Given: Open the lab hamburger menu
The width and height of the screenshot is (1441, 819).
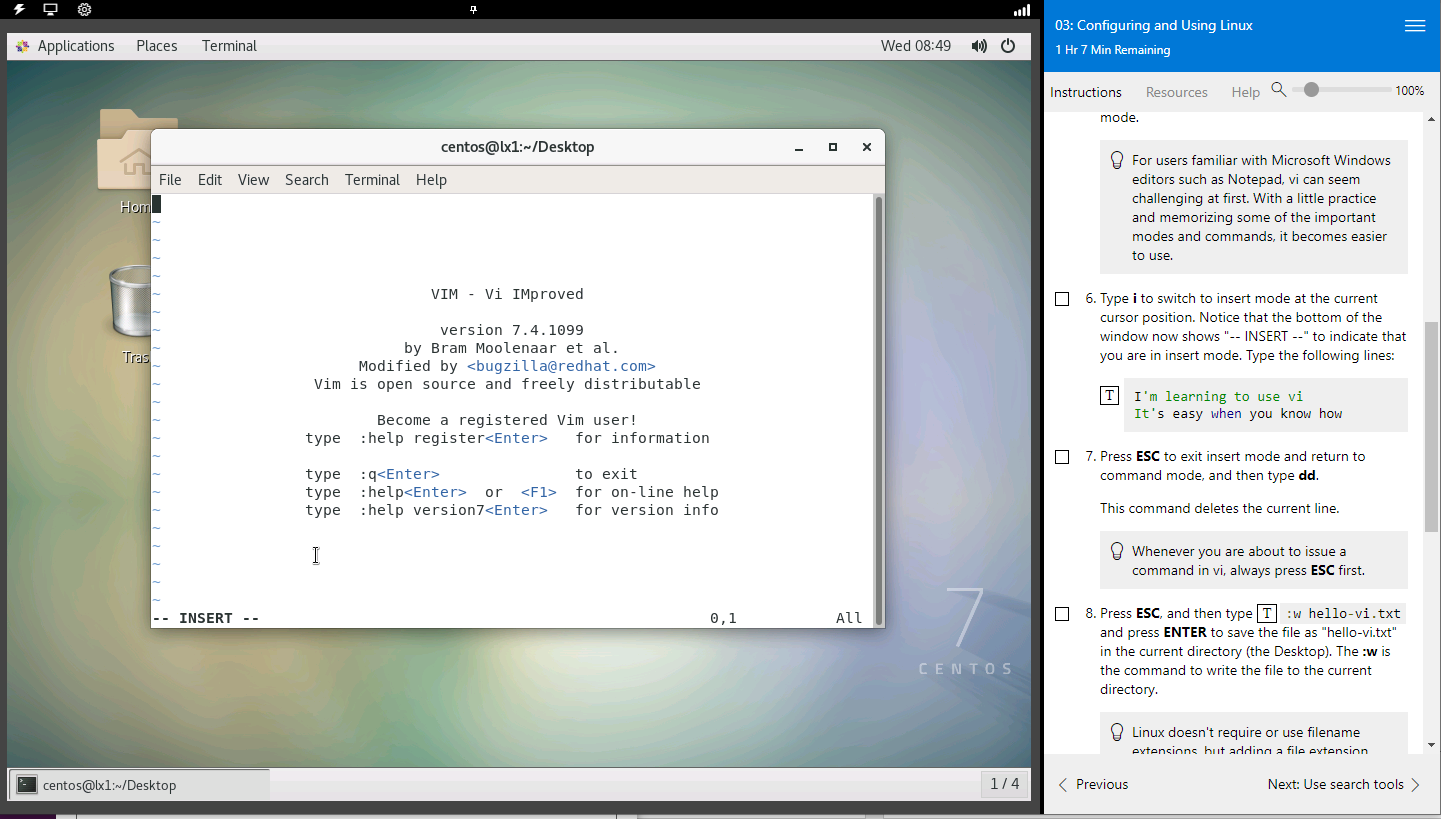Looking at the screenshot, I should coord(1415,26).
